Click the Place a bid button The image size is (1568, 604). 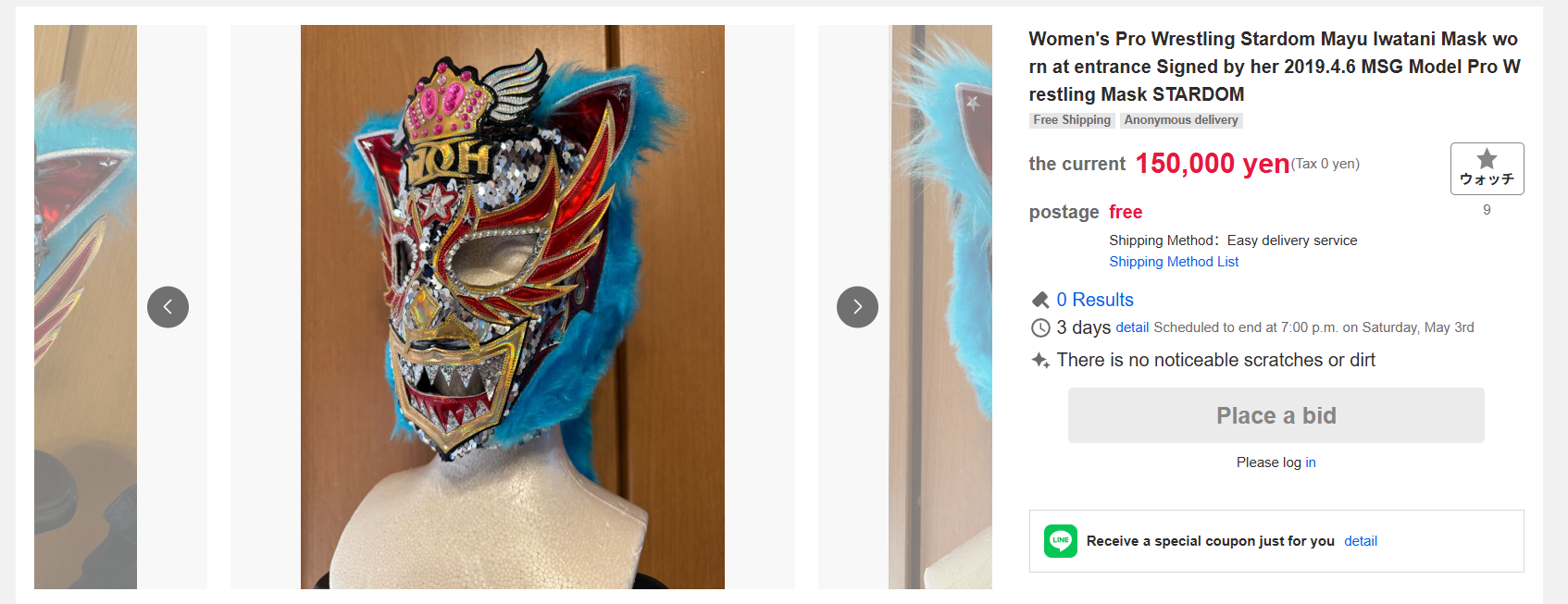point(1276,415)
